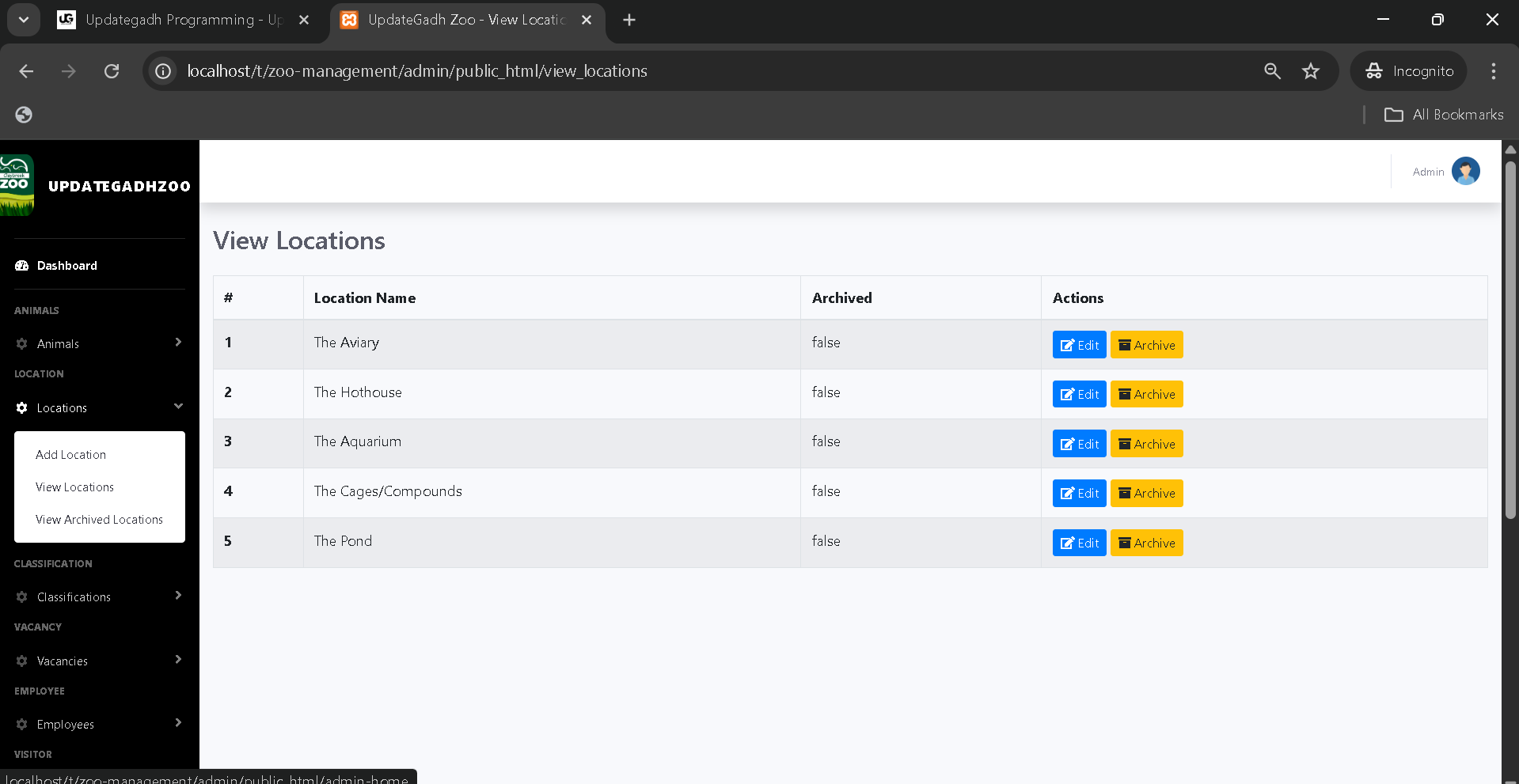Click the UpdateGadh Zoo logo image

click(17, 186)
